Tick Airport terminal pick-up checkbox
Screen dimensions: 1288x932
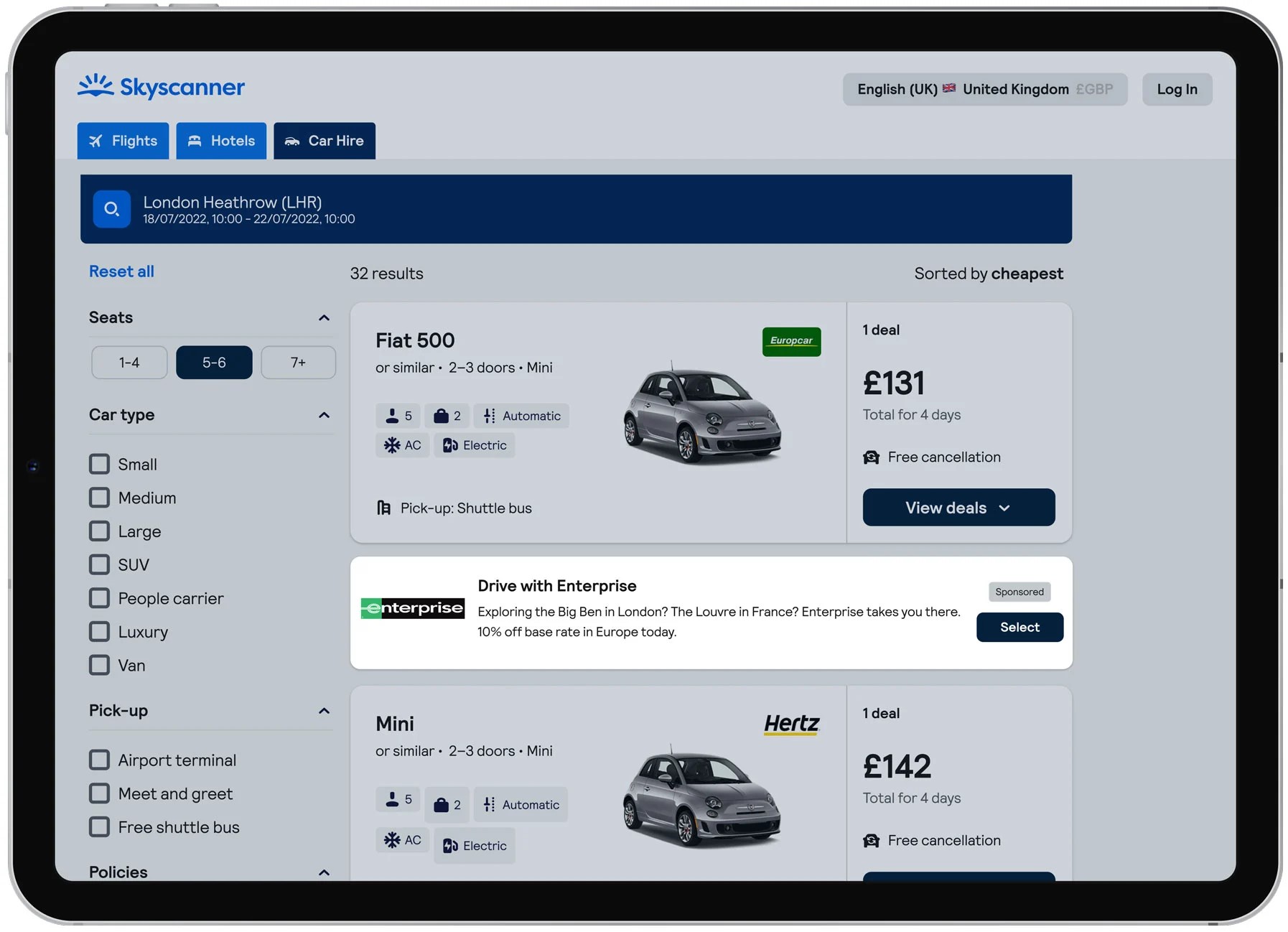click(99, 760)
